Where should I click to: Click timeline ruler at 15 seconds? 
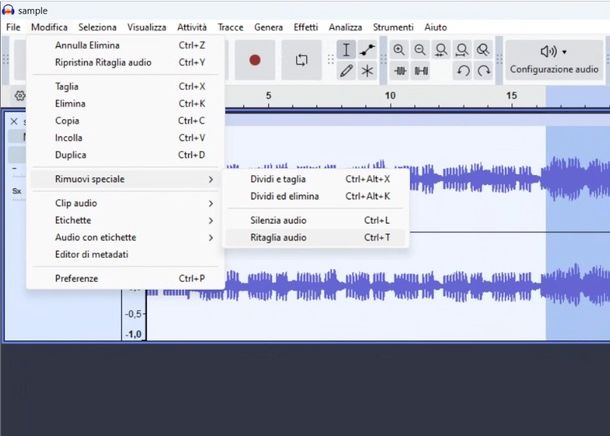[512, 96]
